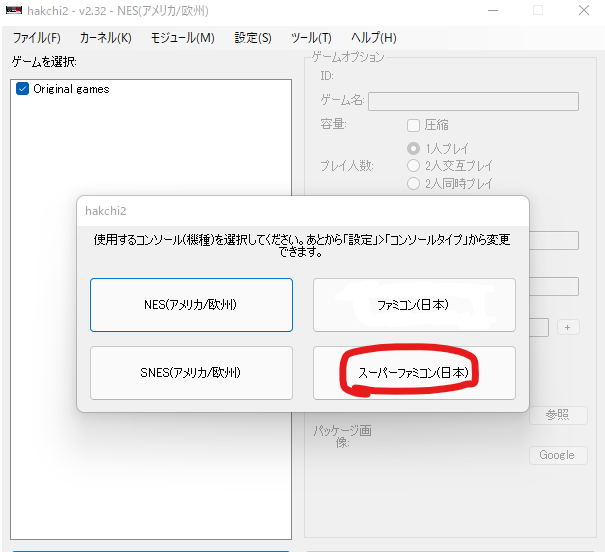Close the hakchi2 main window
This screenshot has width=605, height=552.
point(584,10)
